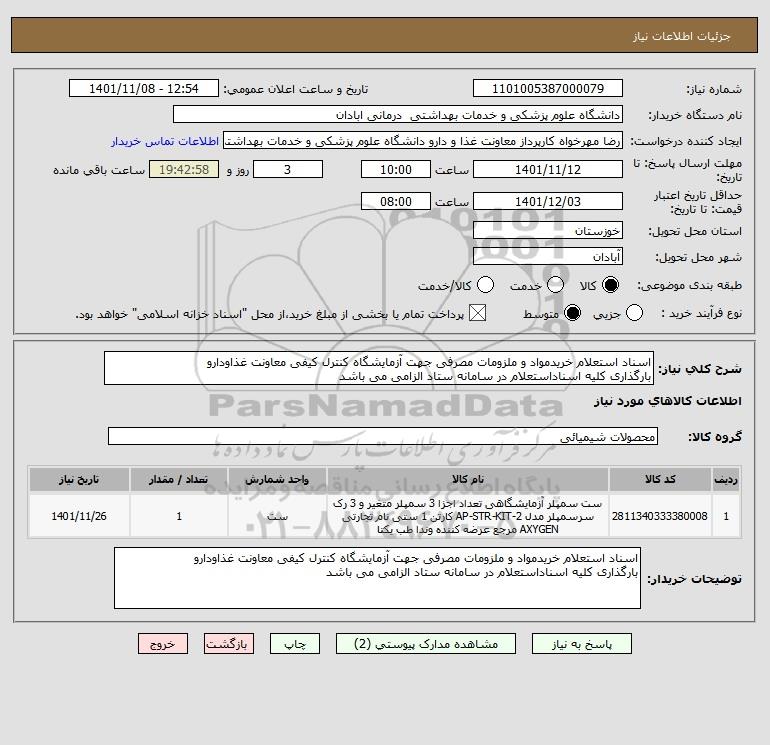The width and height of the screenshot is (770, 745).
Task: Click the پاسخ به نیاز button
Action: [581, 644]
